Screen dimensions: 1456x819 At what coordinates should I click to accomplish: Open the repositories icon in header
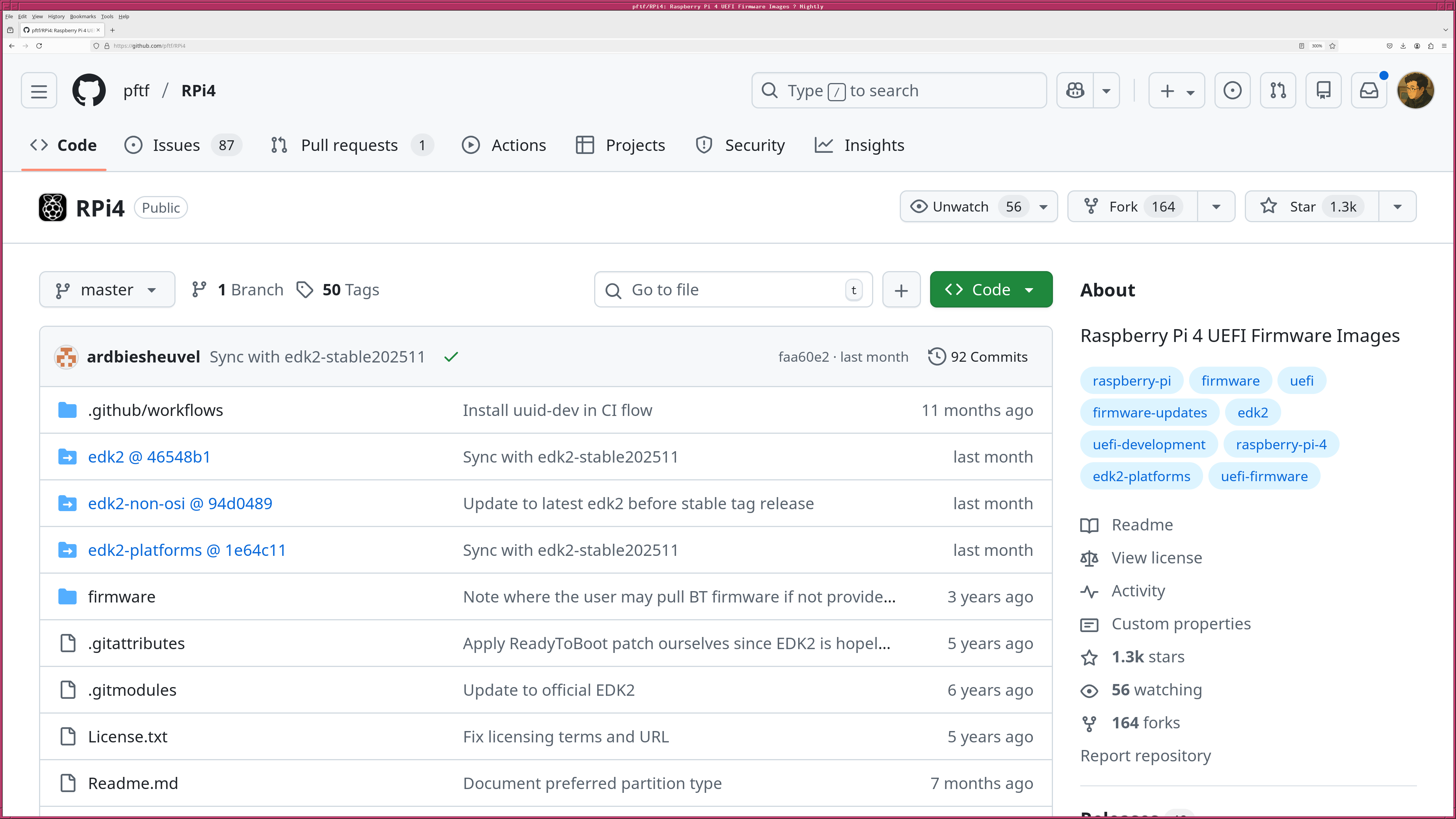point(1323,91)
